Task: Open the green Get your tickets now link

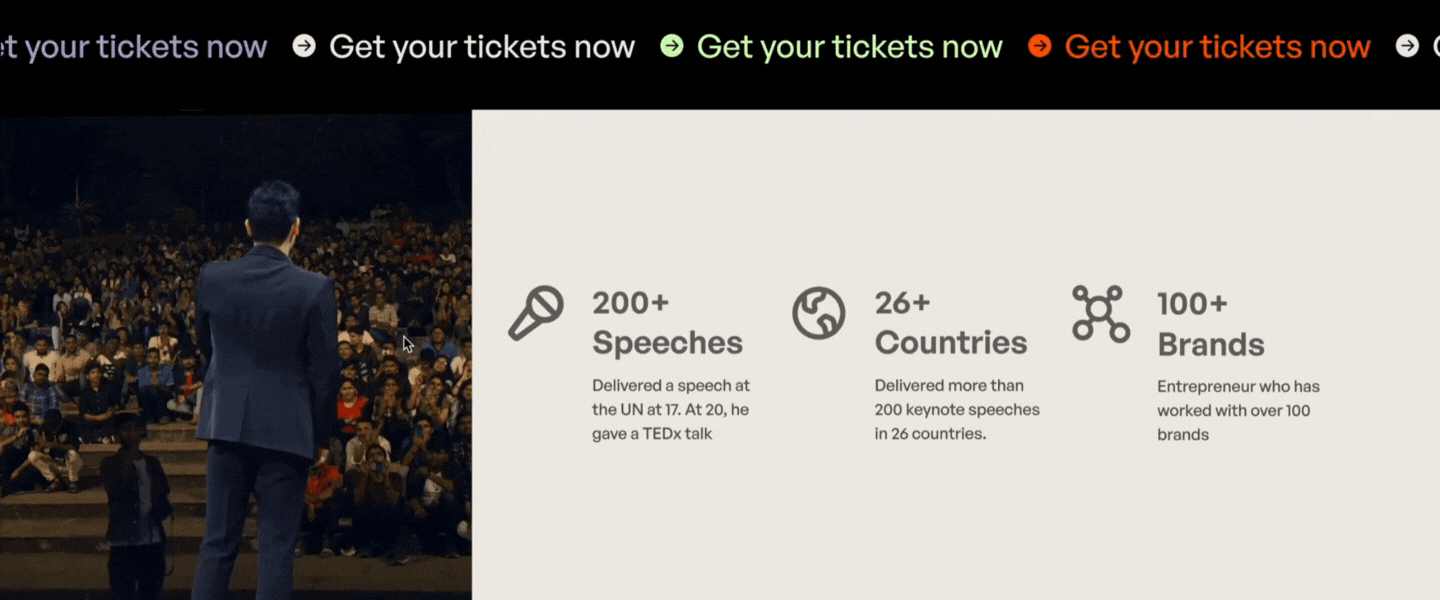Action: (849, 47)
